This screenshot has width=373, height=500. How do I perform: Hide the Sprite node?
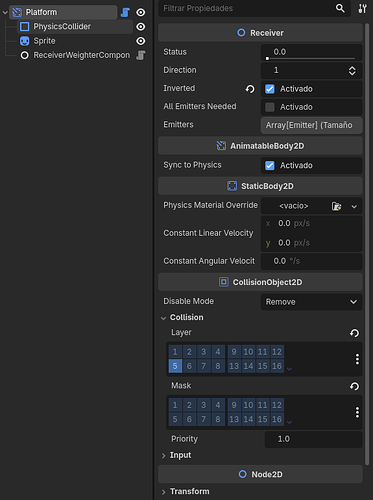point(141,41)
